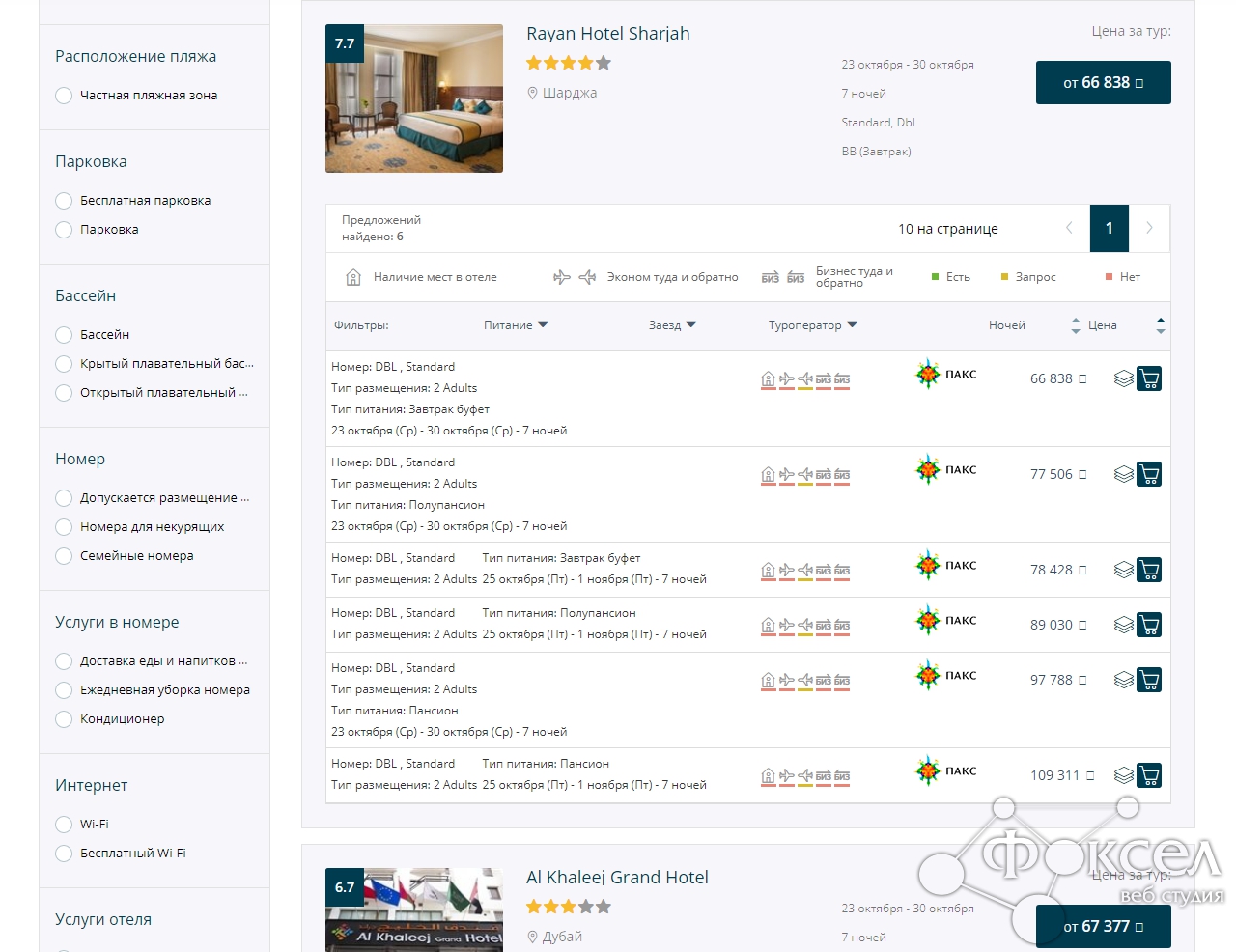Enable the Парковка filter option

click(64, 230)
